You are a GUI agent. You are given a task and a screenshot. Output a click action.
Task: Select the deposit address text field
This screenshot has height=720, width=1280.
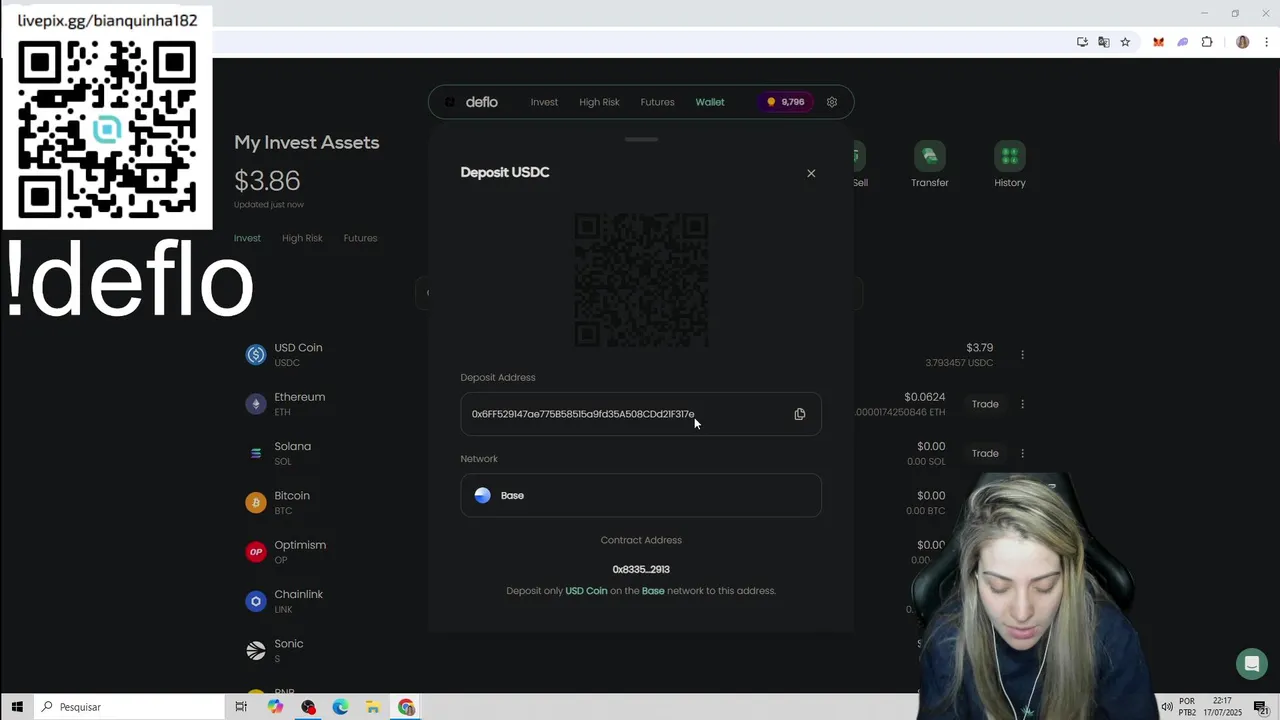point(641,414)
